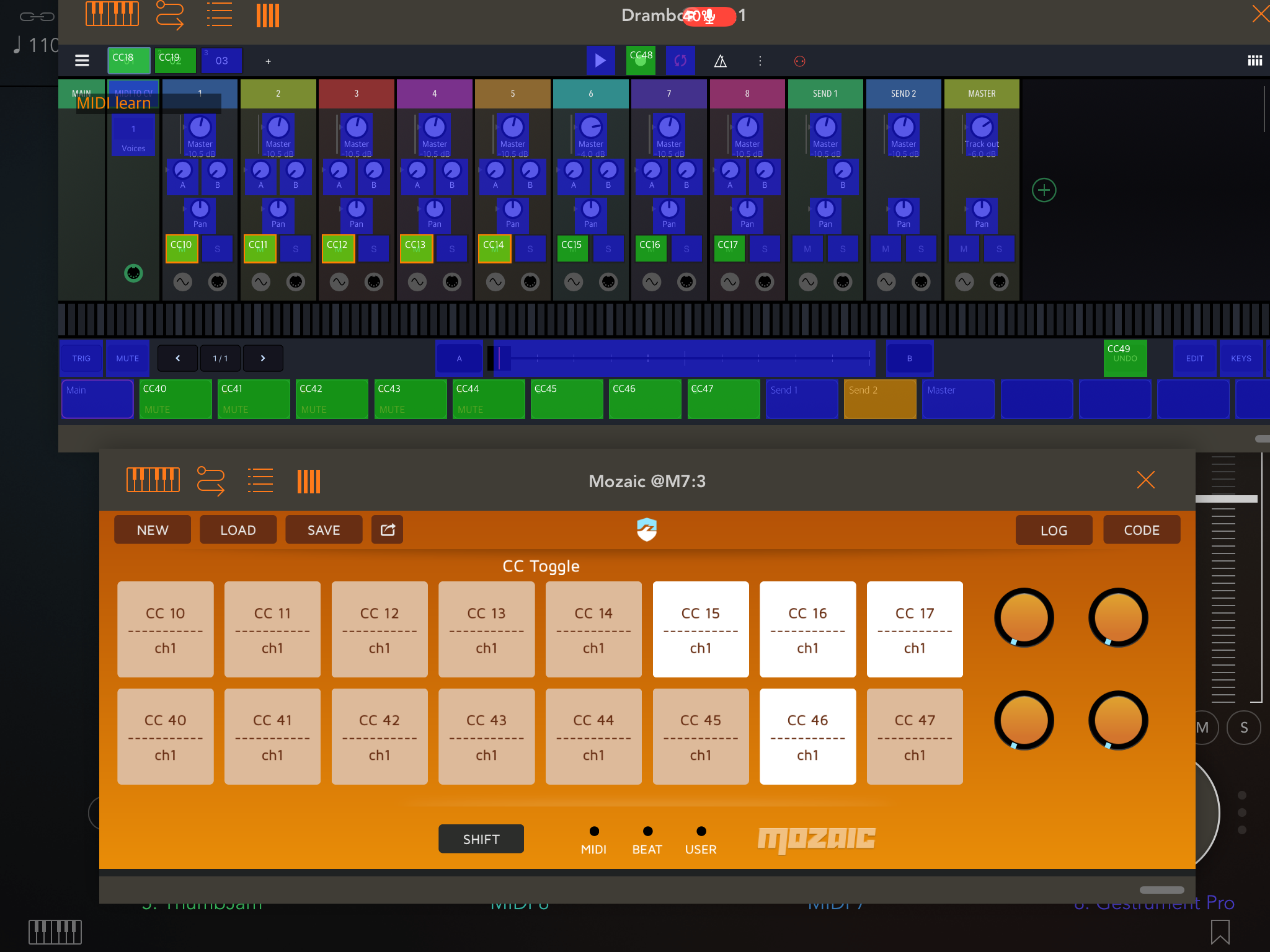The image size is (1270, 952).
Task: Toggle the CC 46 ch1 pad
Action: 808,736
